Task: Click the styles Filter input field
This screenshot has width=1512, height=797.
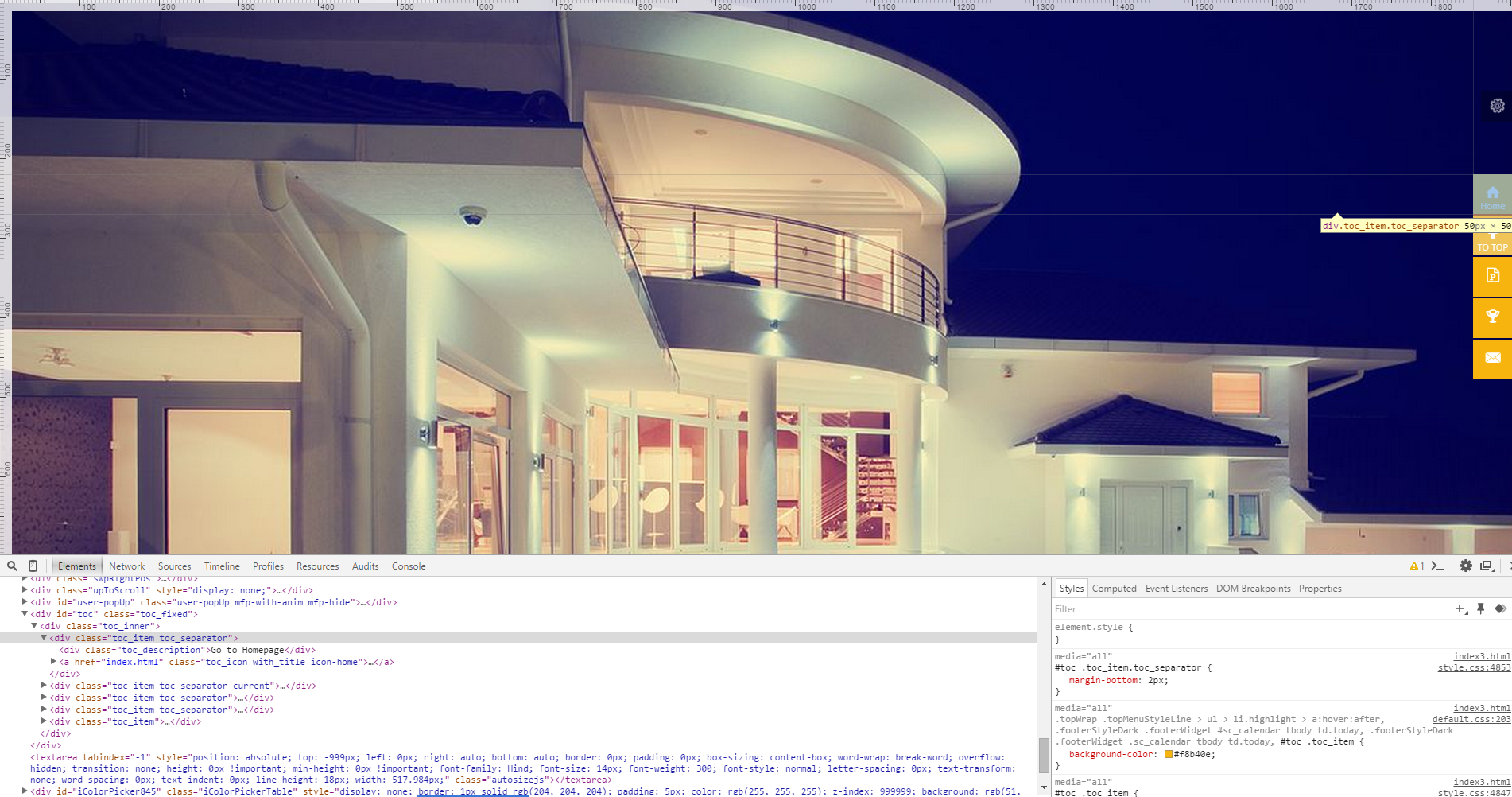Action: (x=1248, y=609)
